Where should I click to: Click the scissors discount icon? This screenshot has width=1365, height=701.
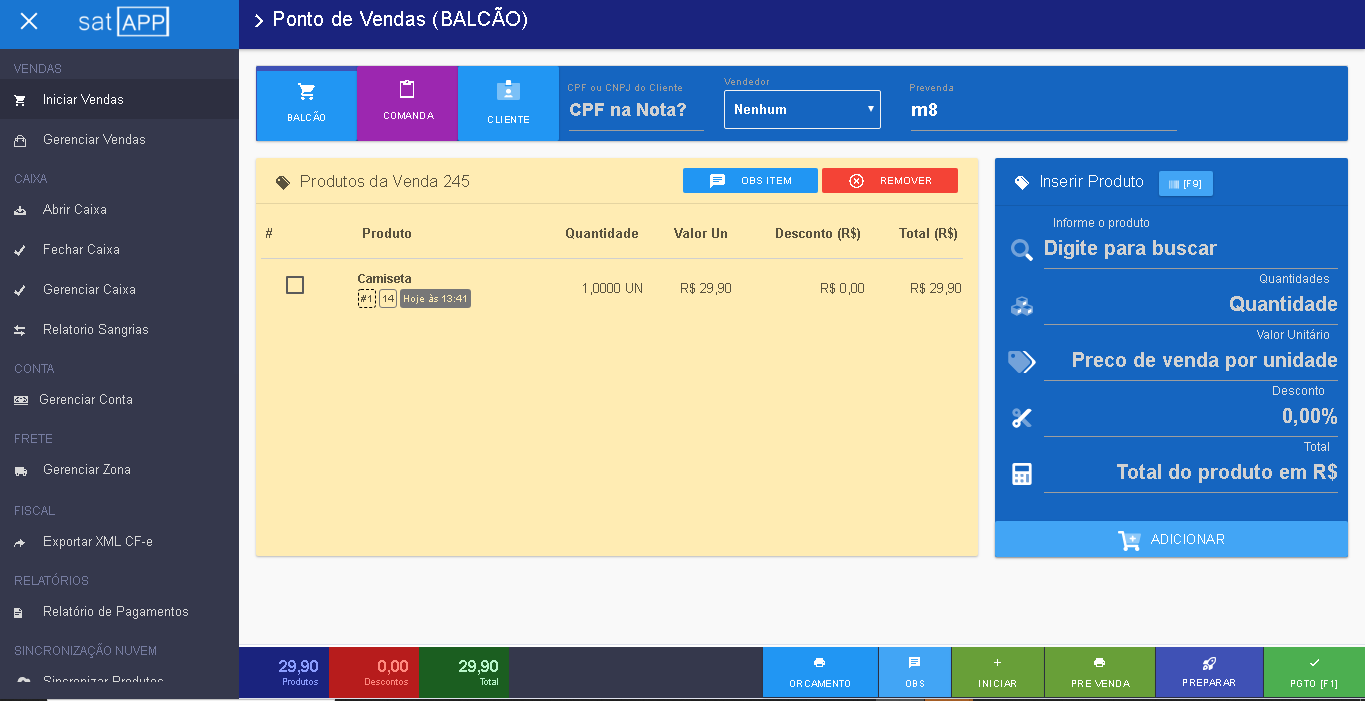click(1021, 418)
